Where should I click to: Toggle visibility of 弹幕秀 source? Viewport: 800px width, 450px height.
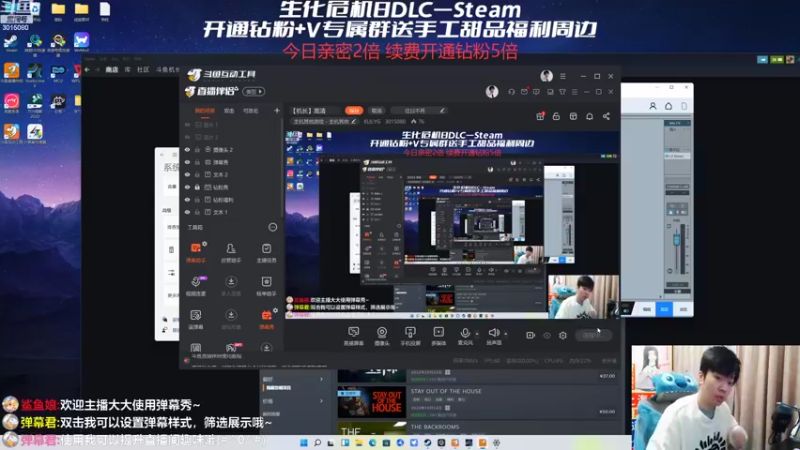[187, 162]
